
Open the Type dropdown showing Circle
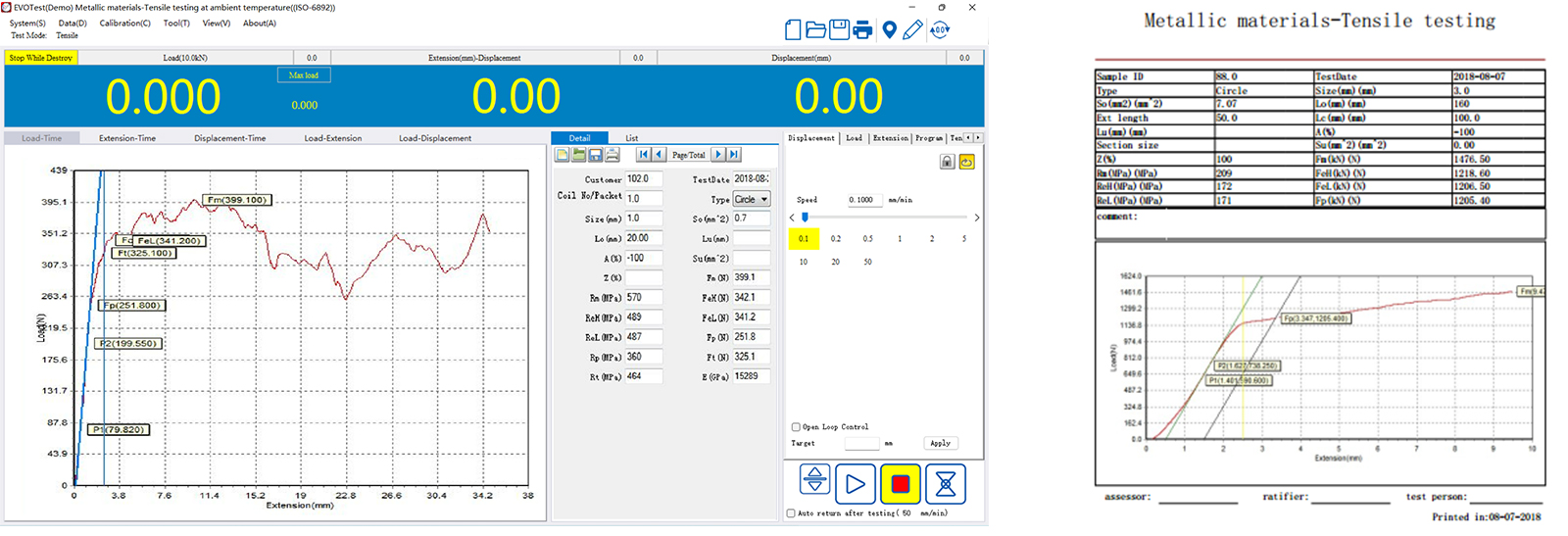click(x=751, y=199)
